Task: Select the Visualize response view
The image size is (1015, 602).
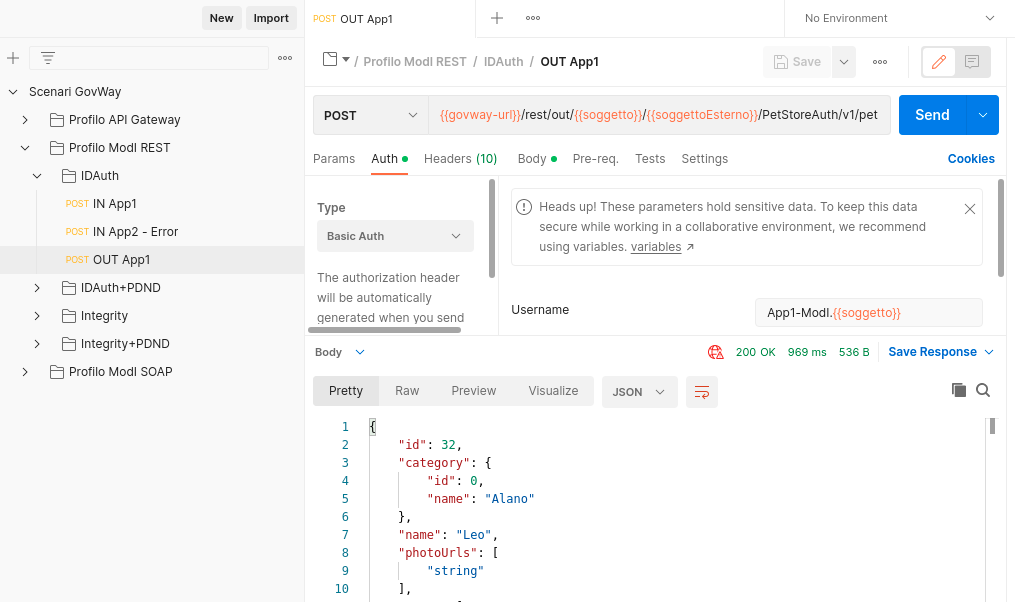Action: (x=553, y=391)
